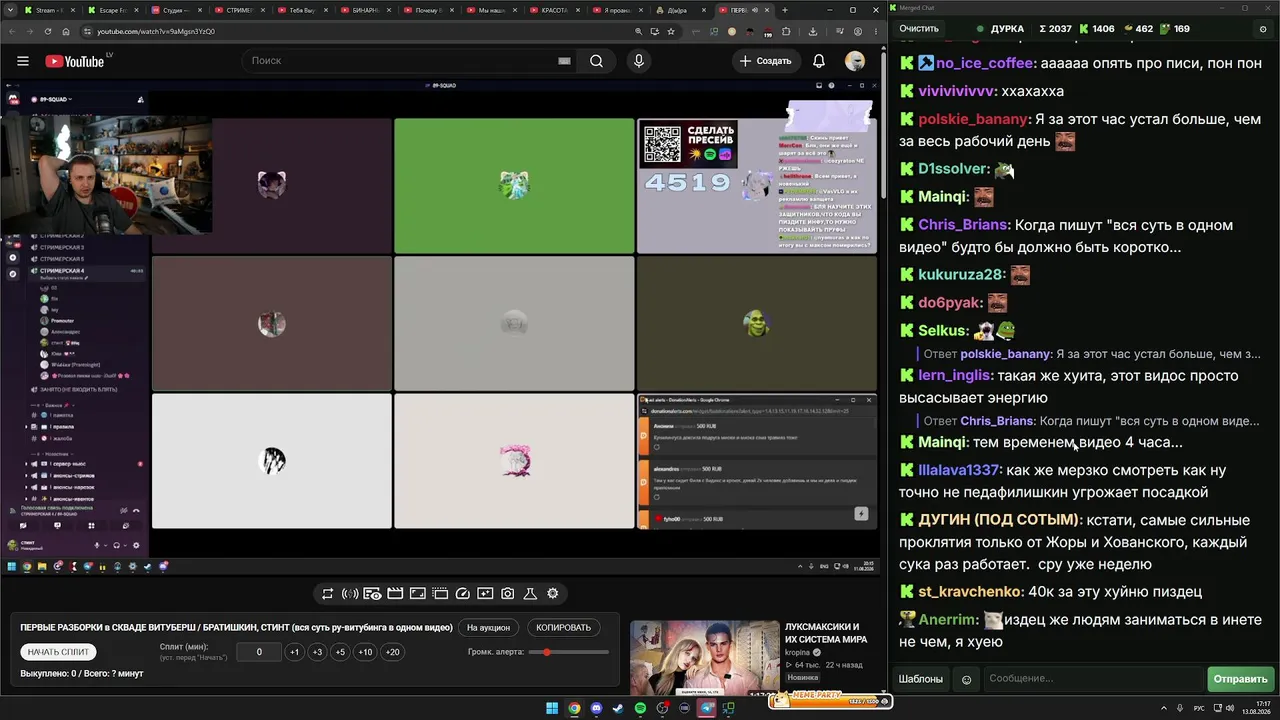The image size is (1280, 720).
Task: Open the recommended video thumbnail 'ЛУКСМАКСИКИ'
Action: (704, 658)
